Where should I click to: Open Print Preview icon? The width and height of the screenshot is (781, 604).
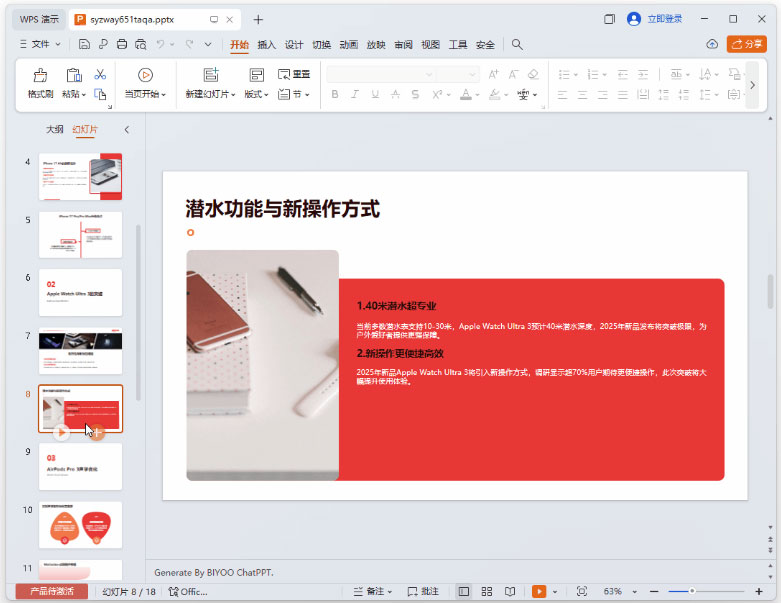[x=141, y=44]
